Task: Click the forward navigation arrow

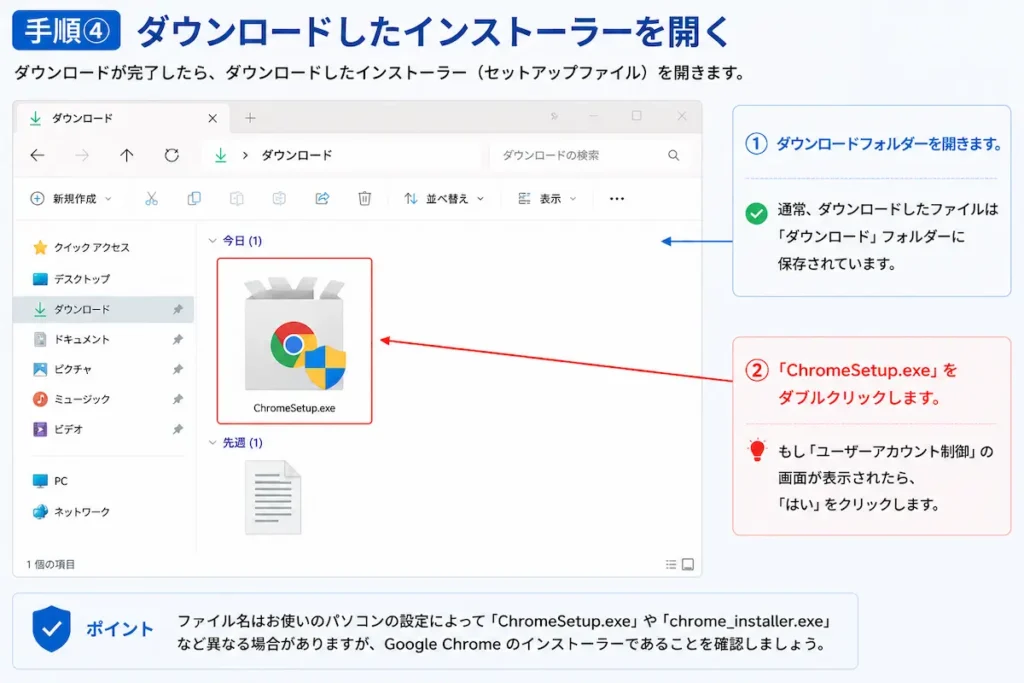Action: (82, 155)
